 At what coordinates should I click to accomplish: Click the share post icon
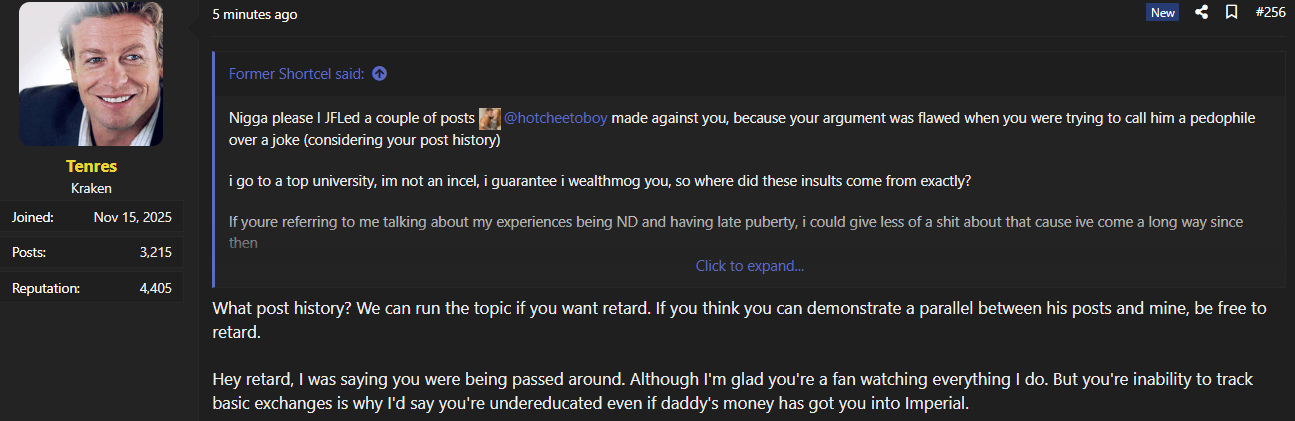[1202, 13]
